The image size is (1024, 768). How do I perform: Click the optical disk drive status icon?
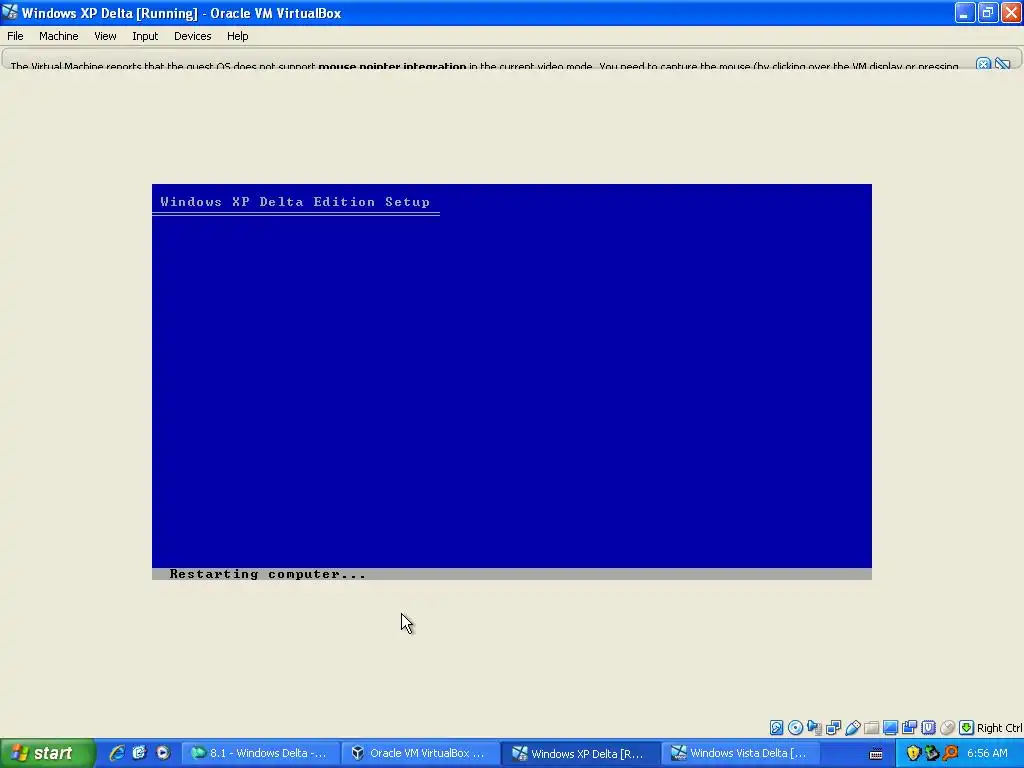pyautogui.click(x=795, y=728)
